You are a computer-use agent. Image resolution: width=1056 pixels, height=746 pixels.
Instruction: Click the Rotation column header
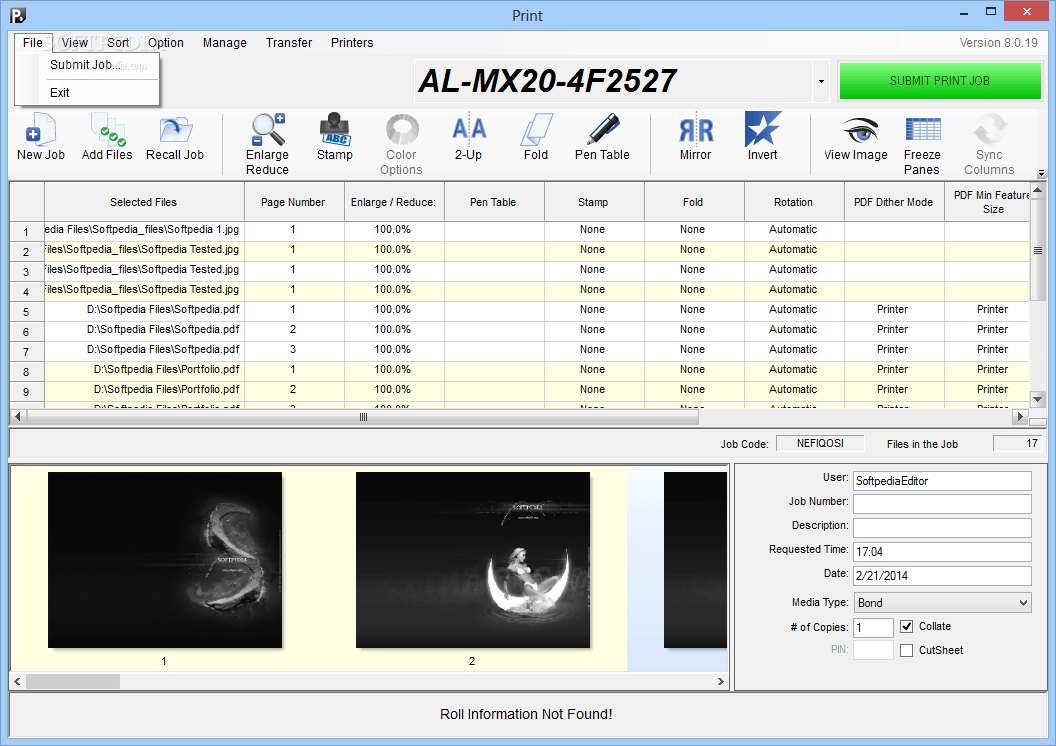(794, 202)
